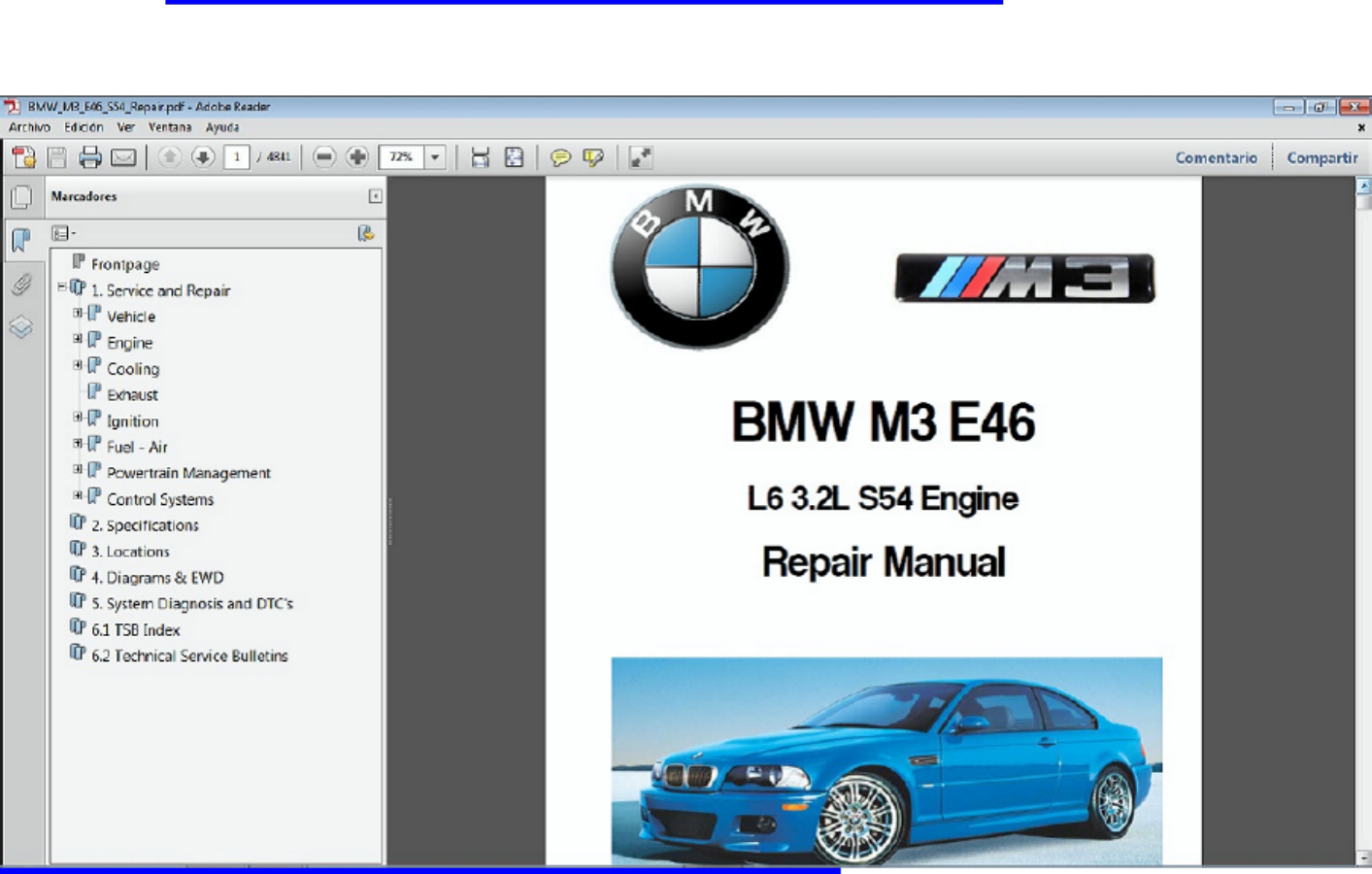Select the sticky note comment tool

pyautogui.click(x=560, y=157)
